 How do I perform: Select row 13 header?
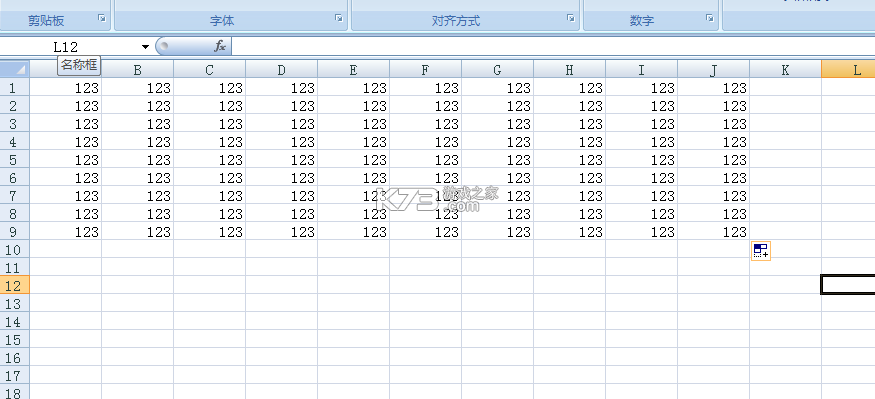coord(15,304)
